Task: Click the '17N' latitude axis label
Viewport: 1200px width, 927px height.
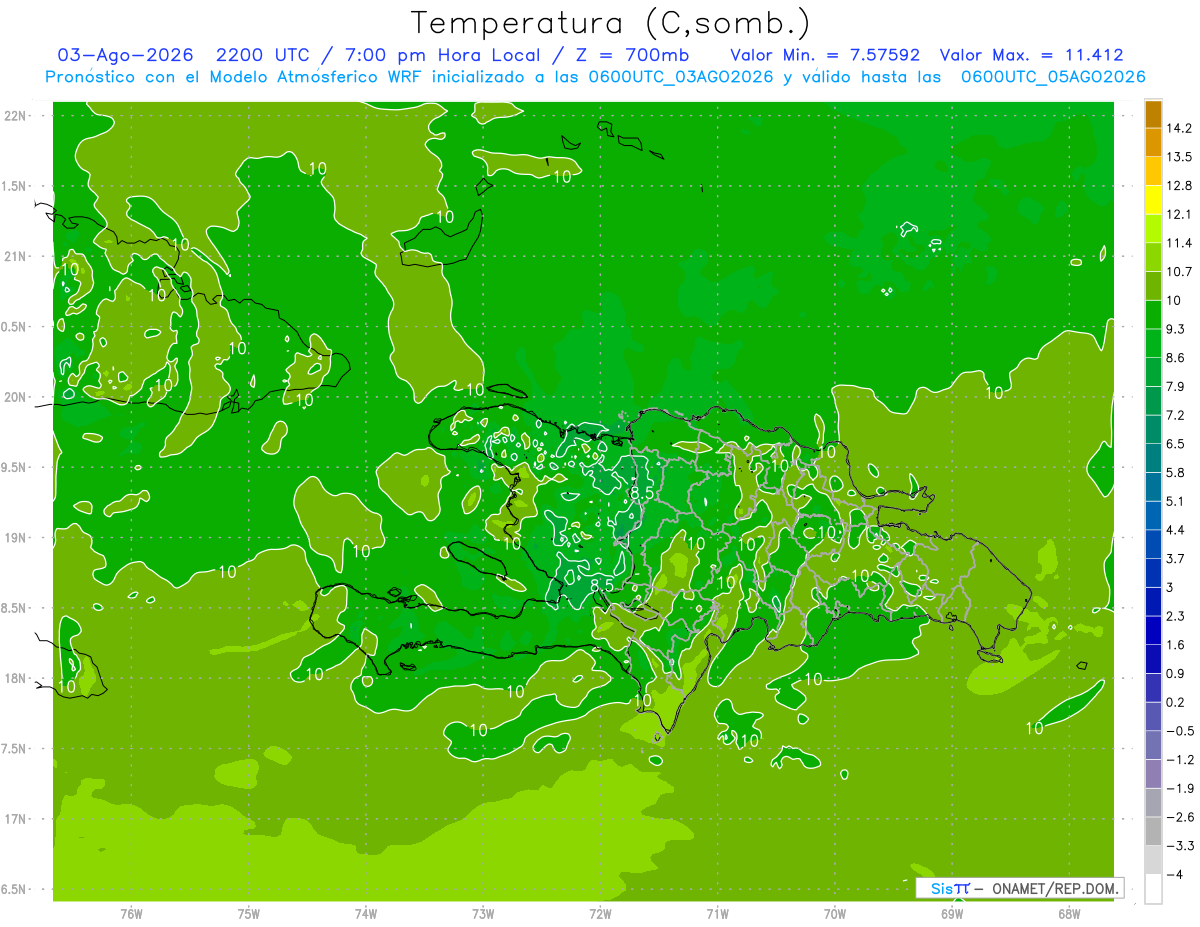Action: [x=16, y=819]
